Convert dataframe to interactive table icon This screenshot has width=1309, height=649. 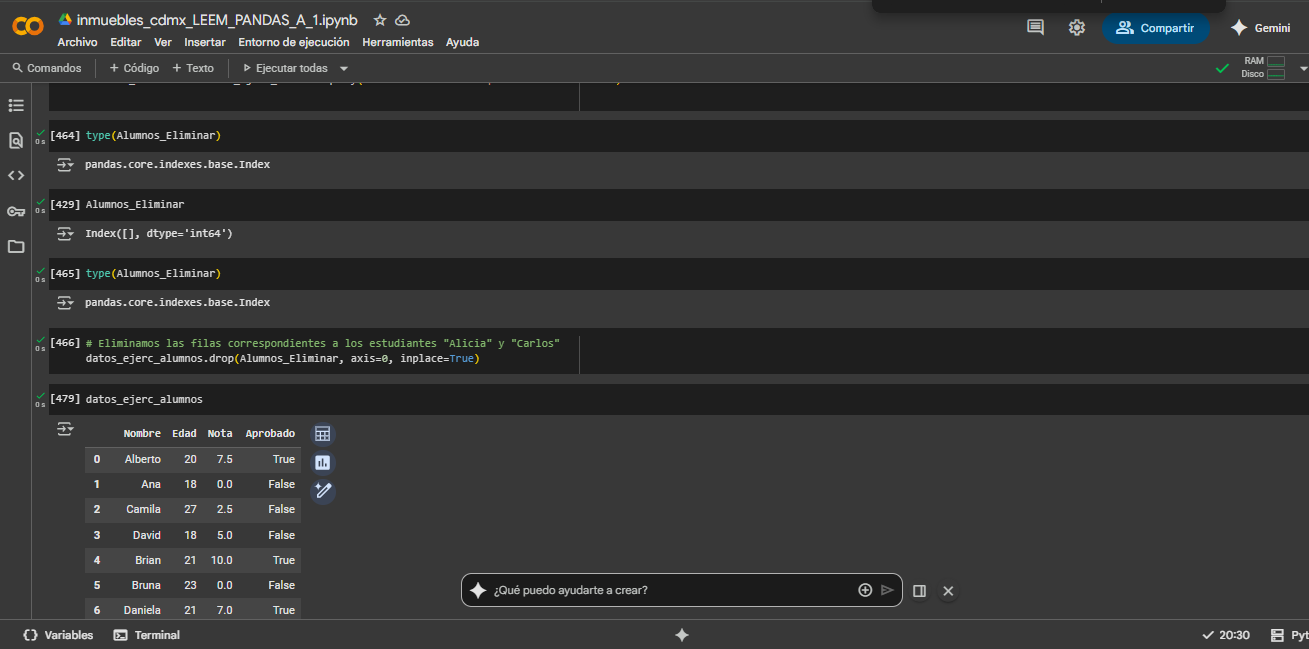click(322, 434)
